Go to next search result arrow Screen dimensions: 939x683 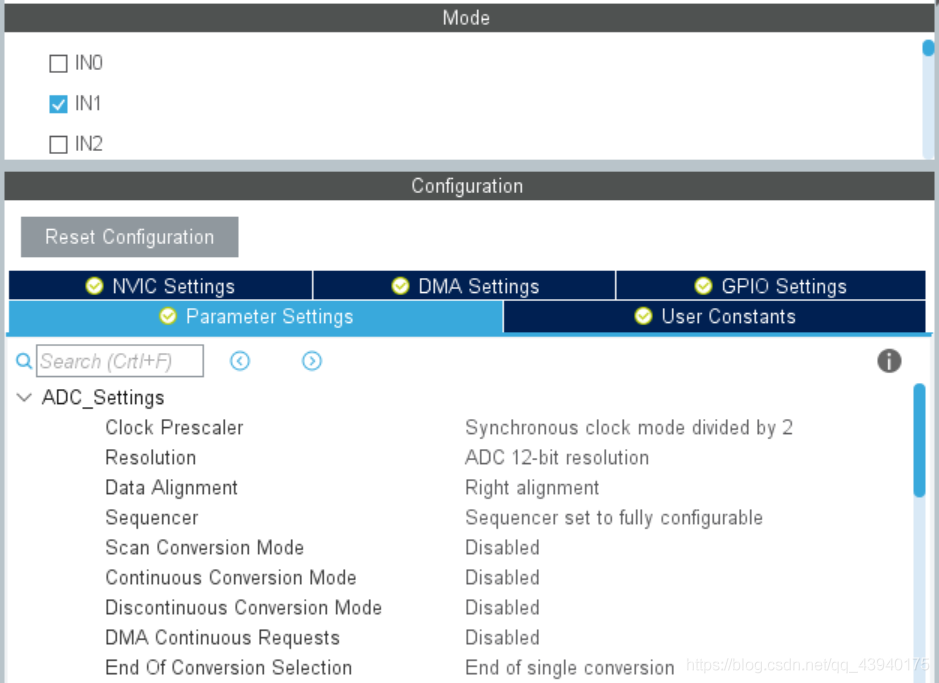point(312,361)
